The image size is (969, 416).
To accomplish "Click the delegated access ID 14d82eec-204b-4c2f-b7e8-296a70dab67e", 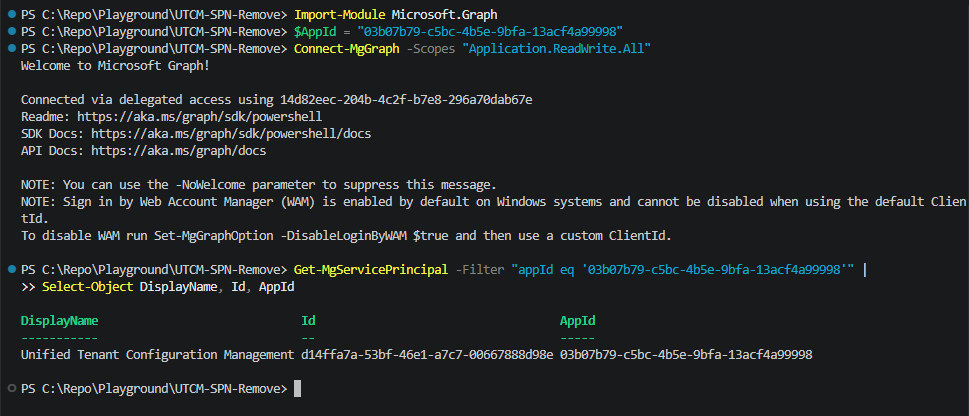I will tap(405, 100).
